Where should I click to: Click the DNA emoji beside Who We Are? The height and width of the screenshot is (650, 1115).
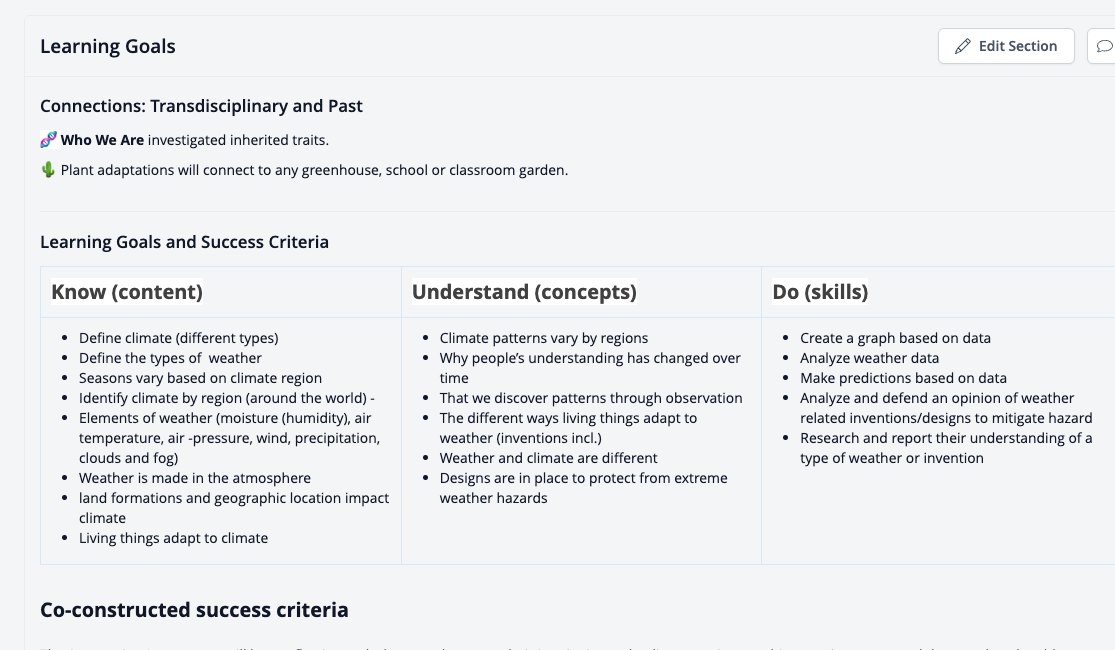48,139
